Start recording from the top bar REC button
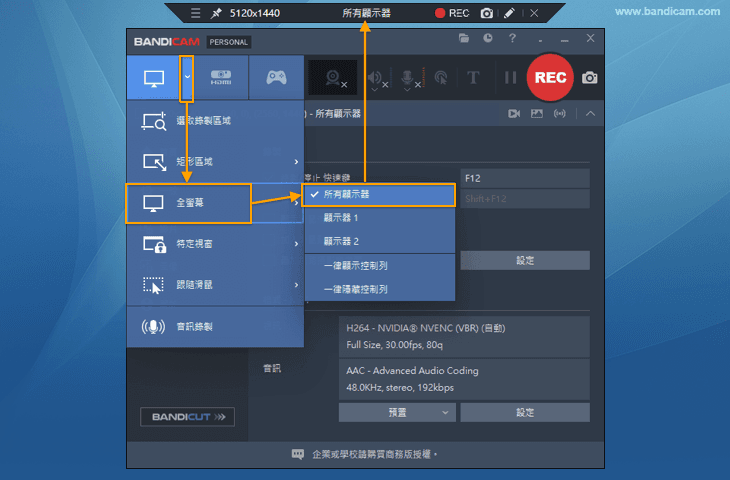This screenshot has width=730, height=480. click(452, 13)
